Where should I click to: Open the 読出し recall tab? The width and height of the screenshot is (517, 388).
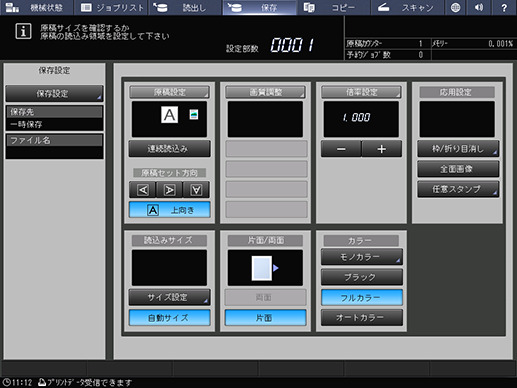tap(185, 7)
